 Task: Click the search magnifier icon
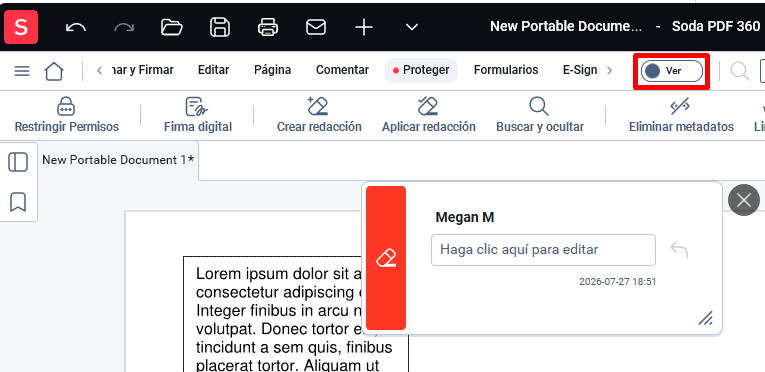pyautogui.click(x=740, y=71)
